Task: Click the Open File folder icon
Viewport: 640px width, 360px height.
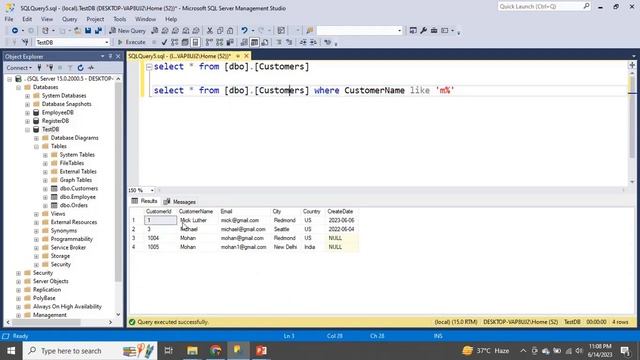Action: click(77, 31)
